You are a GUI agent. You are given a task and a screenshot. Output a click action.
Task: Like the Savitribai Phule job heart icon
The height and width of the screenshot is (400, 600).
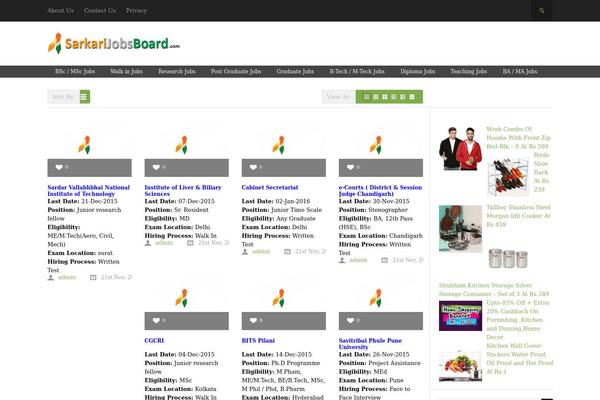[x=351, y=320]
